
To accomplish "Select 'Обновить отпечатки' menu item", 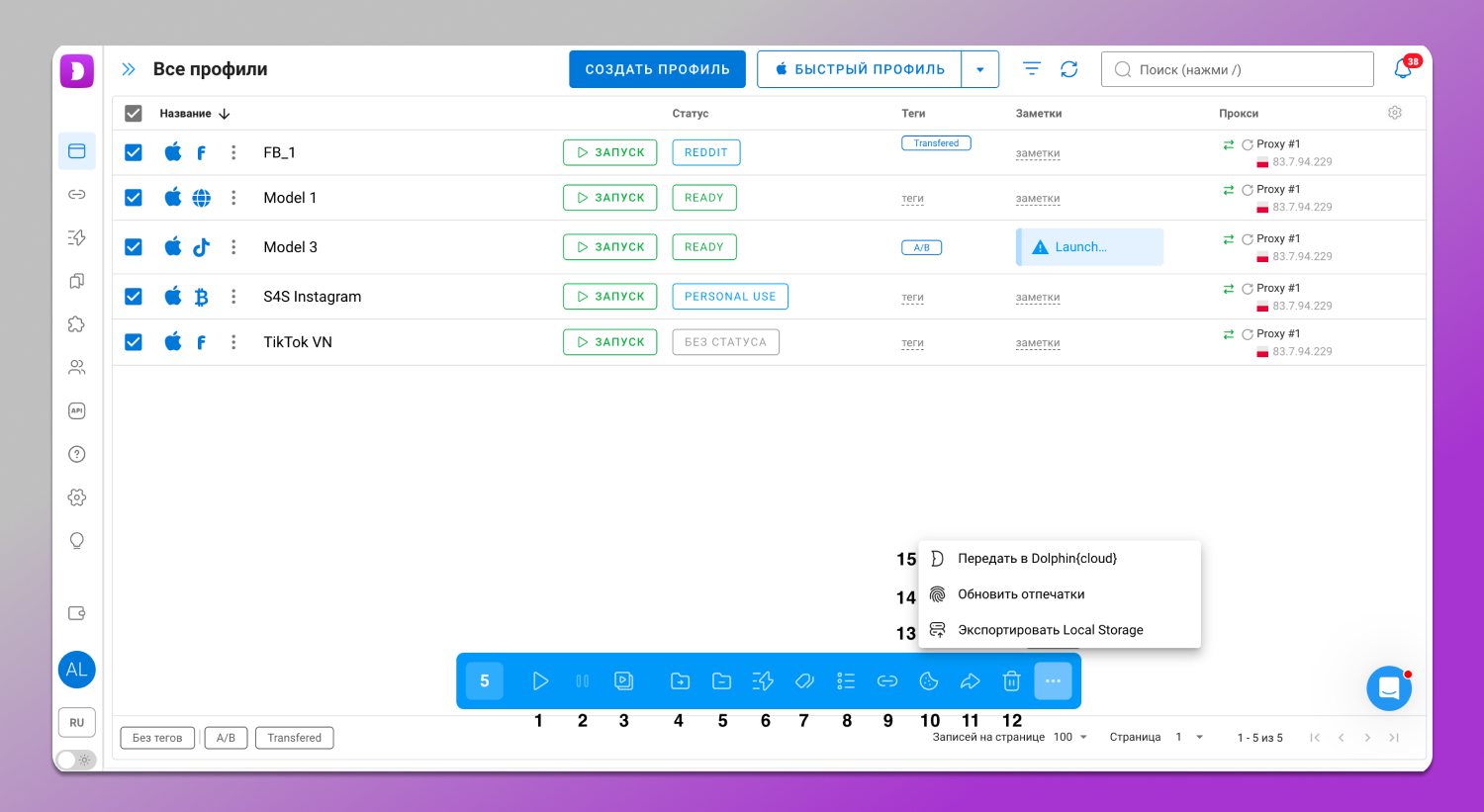I will coord(1021,594).
